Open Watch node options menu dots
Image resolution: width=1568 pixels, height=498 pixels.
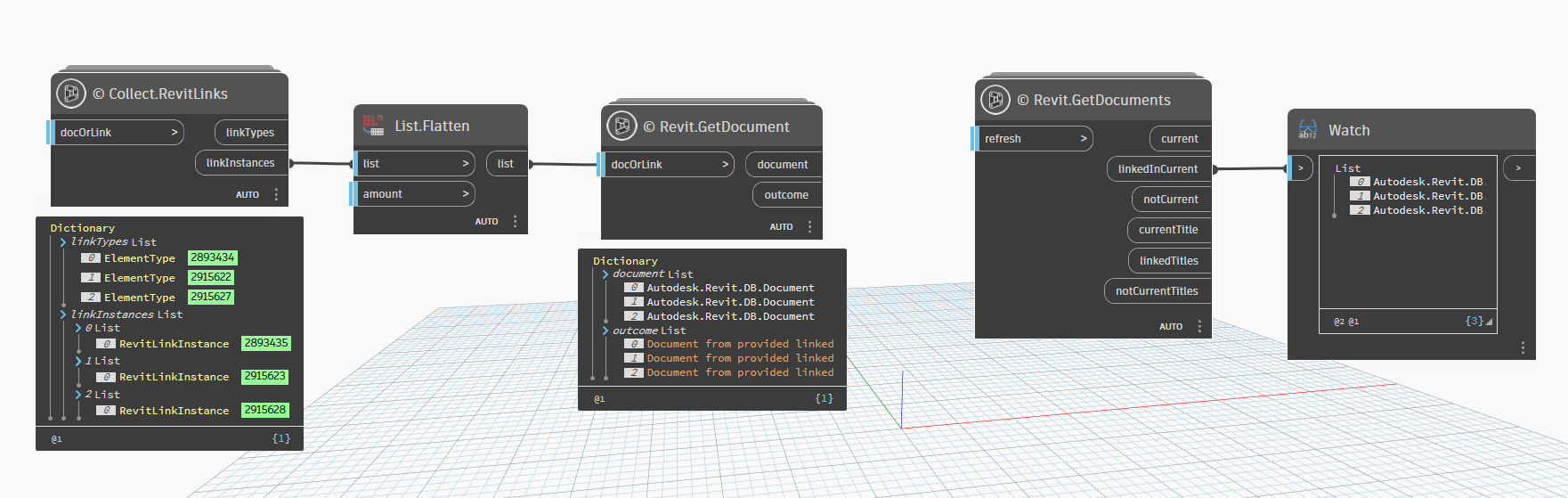click(x=1523, y=347)
